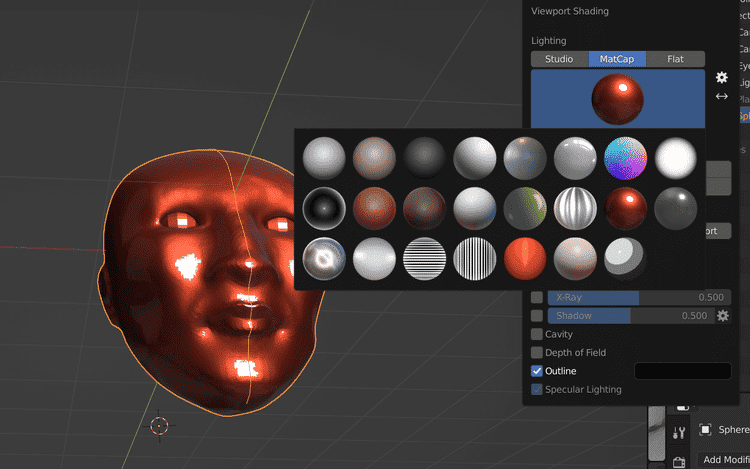This screenshot has height=469, width=750.
Task: Flip the MatCap with double-arrow icon
Action: tap(722, 97)
